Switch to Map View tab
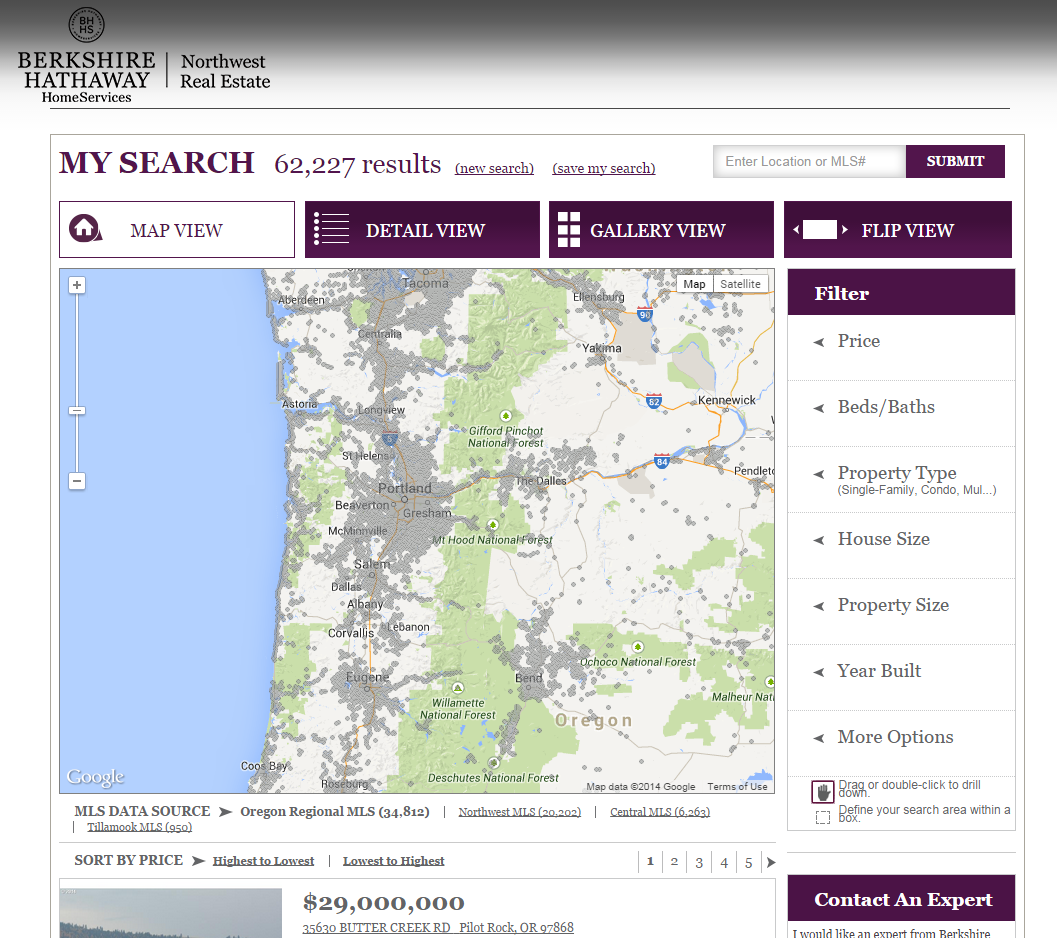This screenshot has height=938, width=1057. 177,229
